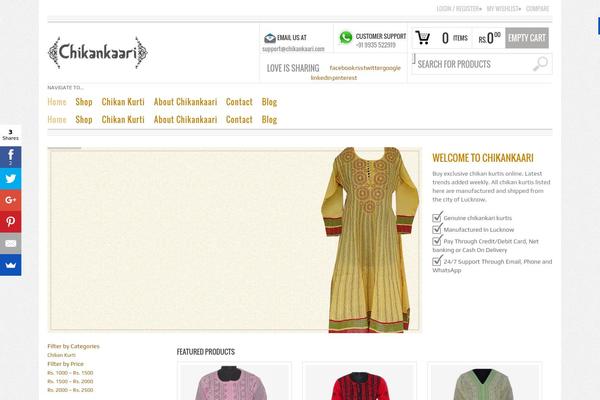
Task: Click the 24/7 Support checkmark
Action: tap(437, 260)
